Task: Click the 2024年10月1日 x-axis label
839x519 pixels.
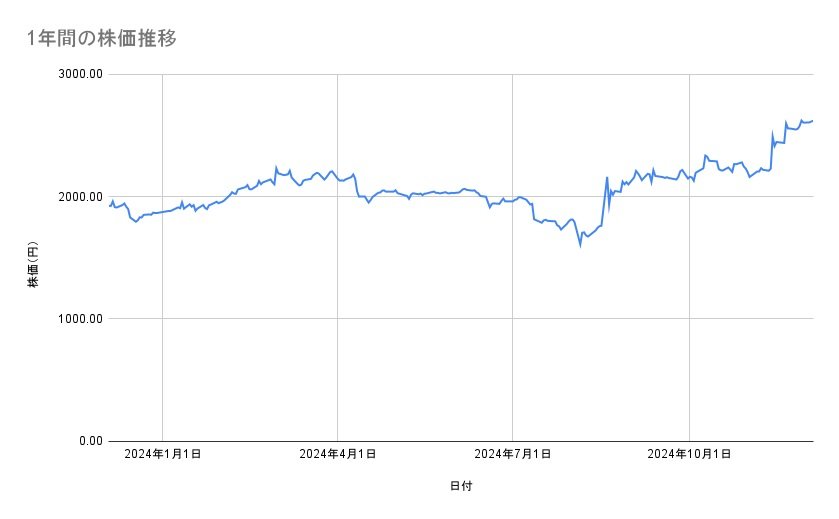Action: coord(689,455)
